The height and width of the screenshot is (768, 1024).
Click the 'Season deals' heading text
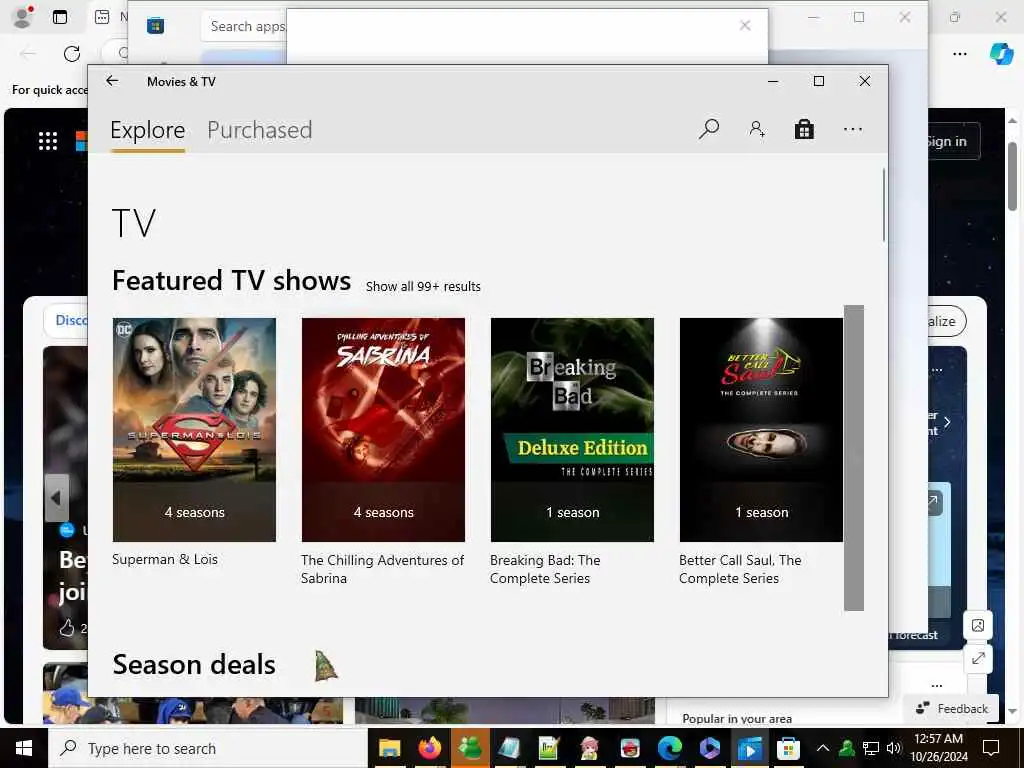point(194,665)
